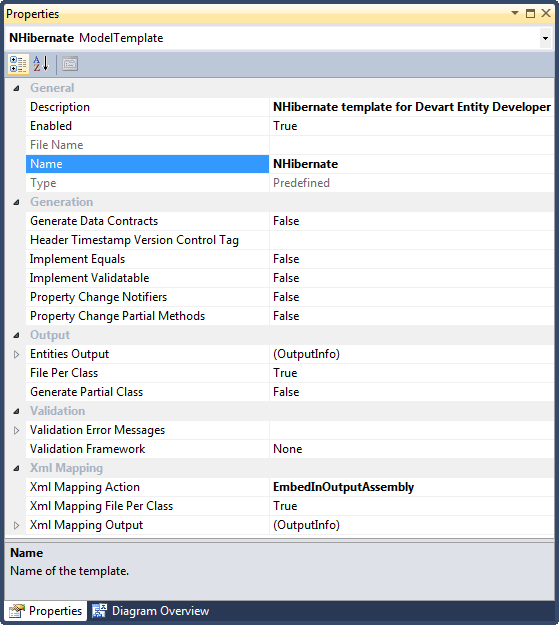Click Xml Mapping Output value (OutputInfo)
559x625 pixels.
(x=306, y=525)
